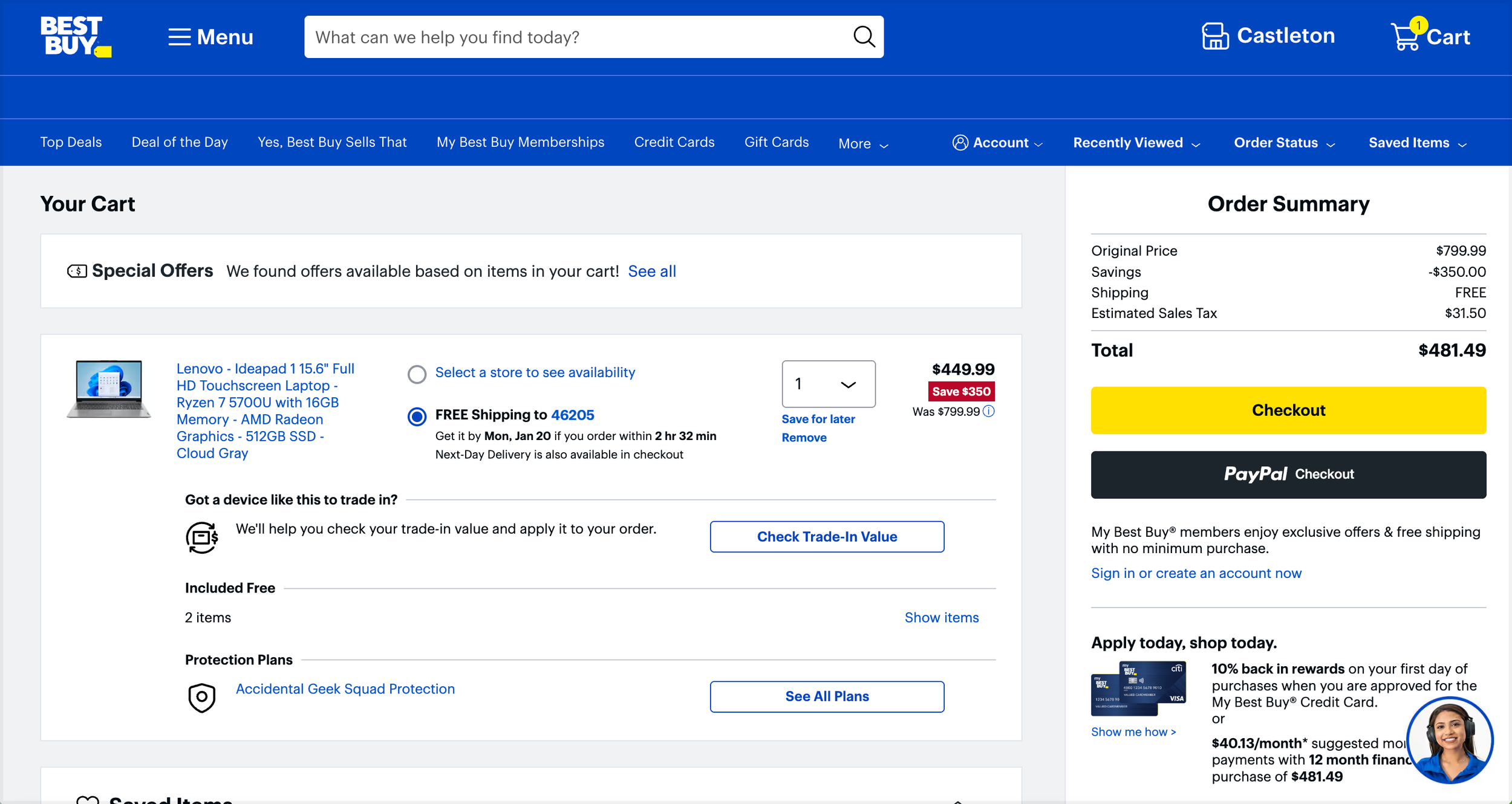Go to Top Deals
This screenshot has height=804, width=1512.
[71, 142]
